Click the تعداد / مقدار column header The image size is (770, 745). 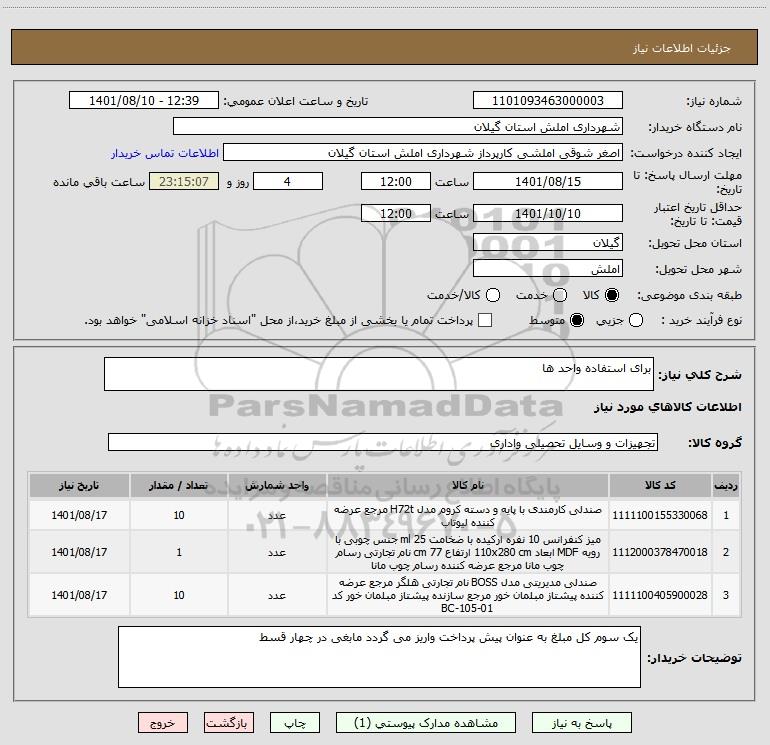pyautogui.click(x=179, y=485)
